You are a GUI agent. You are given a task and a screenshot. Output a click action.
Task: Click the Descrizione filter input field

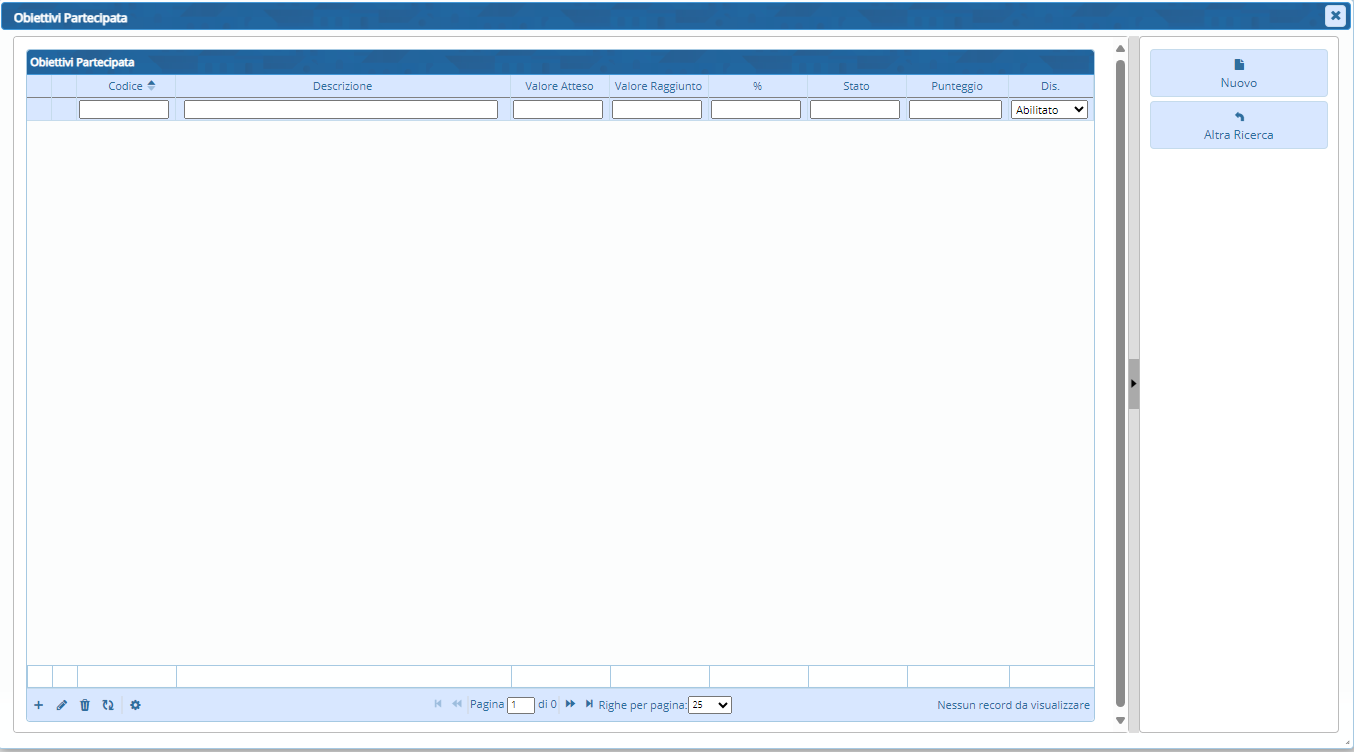340,110
